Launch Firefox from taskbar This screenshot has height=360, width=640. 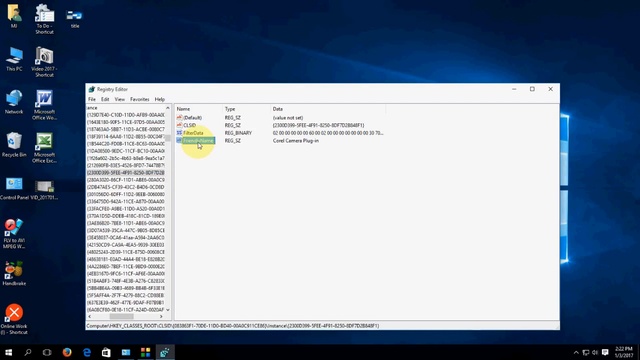pyautogui.click(x=67, y=352)
